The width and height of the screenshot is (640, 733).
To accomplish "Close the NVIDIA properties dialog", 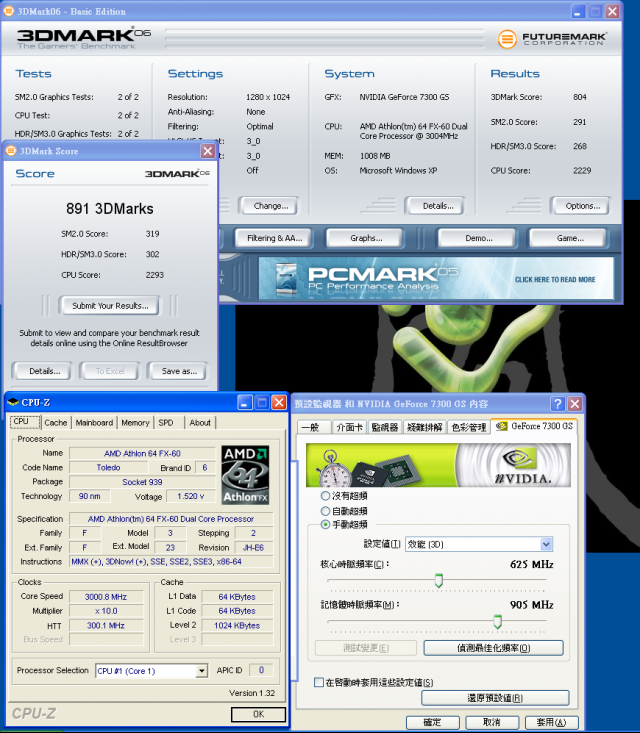I will coord(575,403).
